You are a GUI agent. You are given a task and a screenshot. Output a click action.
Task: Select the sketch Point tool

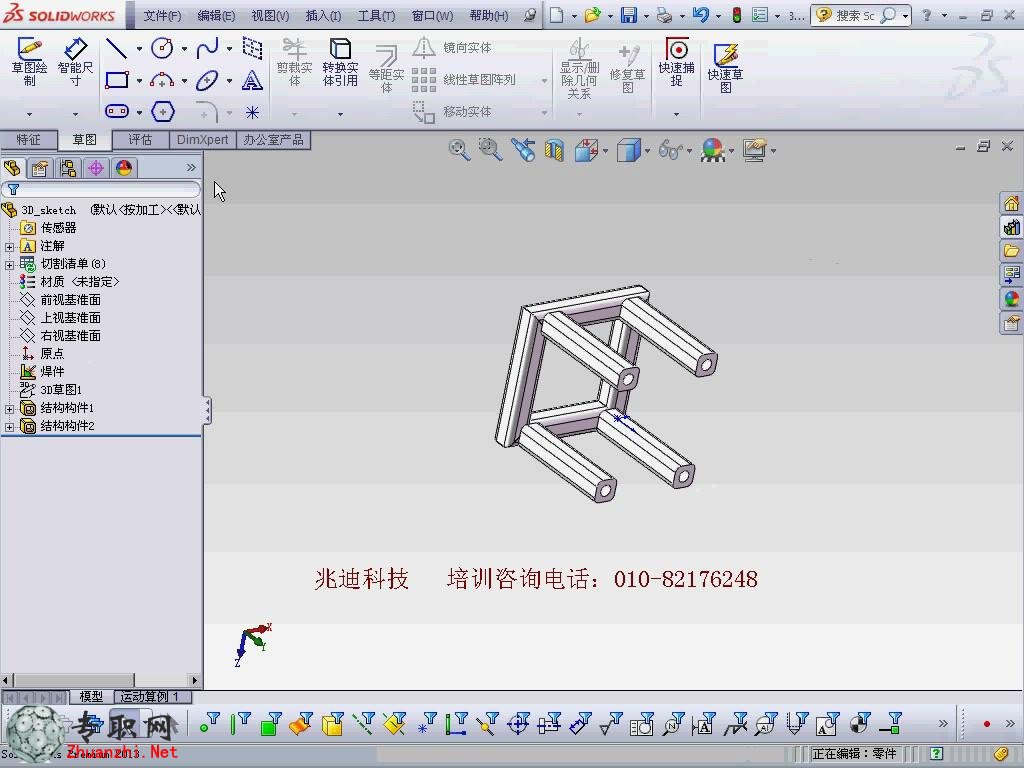click(252, 112)
